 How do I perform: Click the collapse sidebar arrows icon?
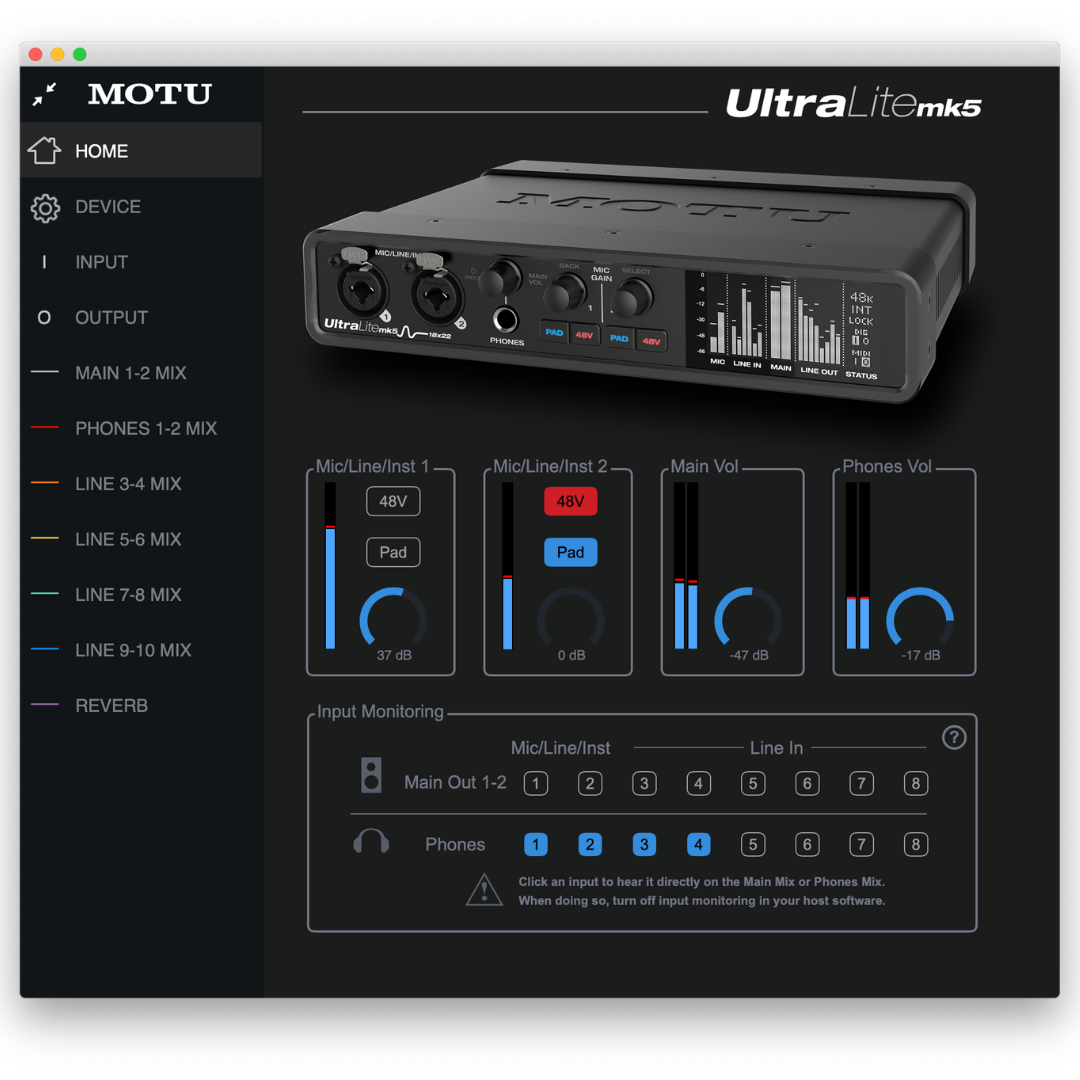click(45, 94)
